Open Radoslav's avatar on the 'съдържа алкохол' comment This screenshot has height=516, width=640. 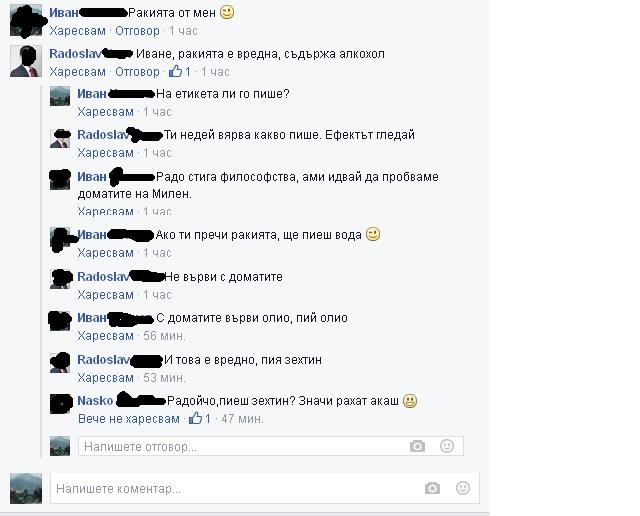[26, 61]
